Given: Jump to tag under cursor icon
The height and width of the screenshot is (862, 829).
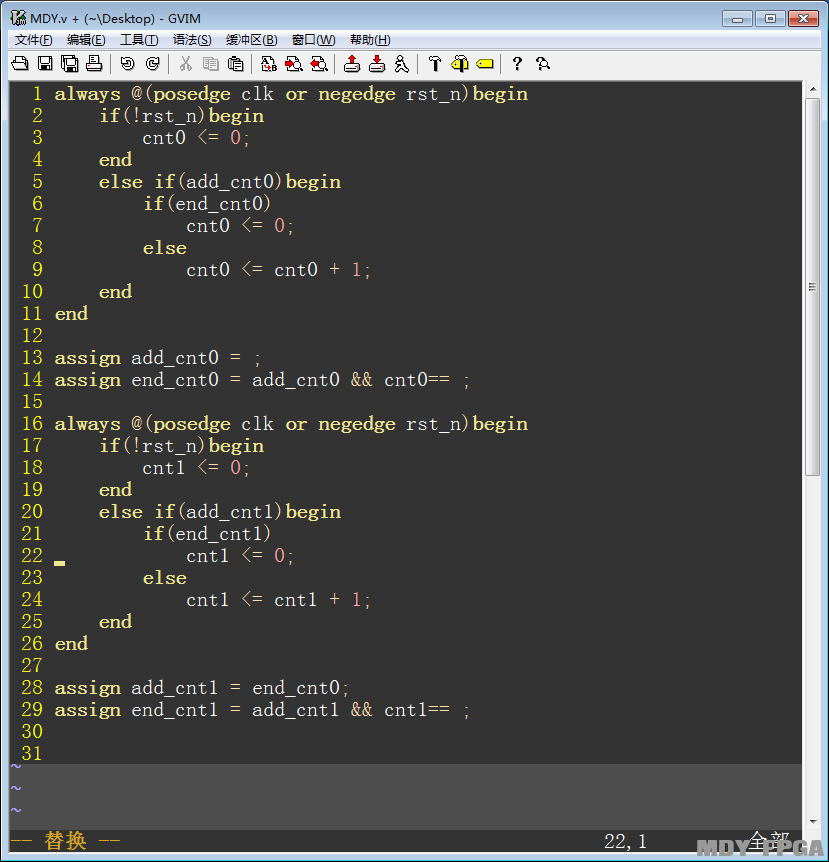Looking at the screenshot, I should pyautogui.click(x=485, y=64).
